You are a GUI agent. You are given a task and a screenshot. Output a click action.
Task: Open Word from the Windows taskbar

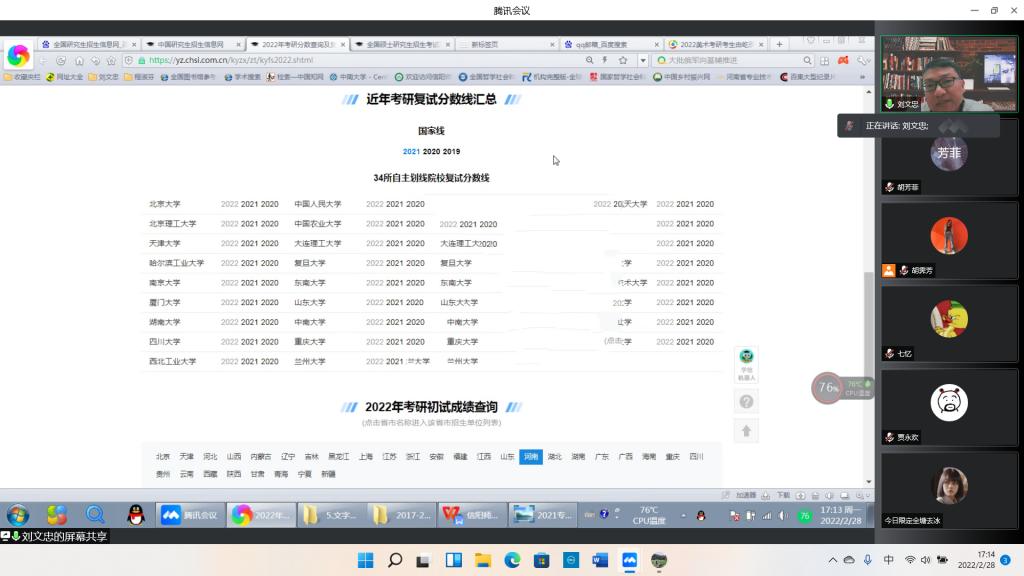click(x=600, y=560)
